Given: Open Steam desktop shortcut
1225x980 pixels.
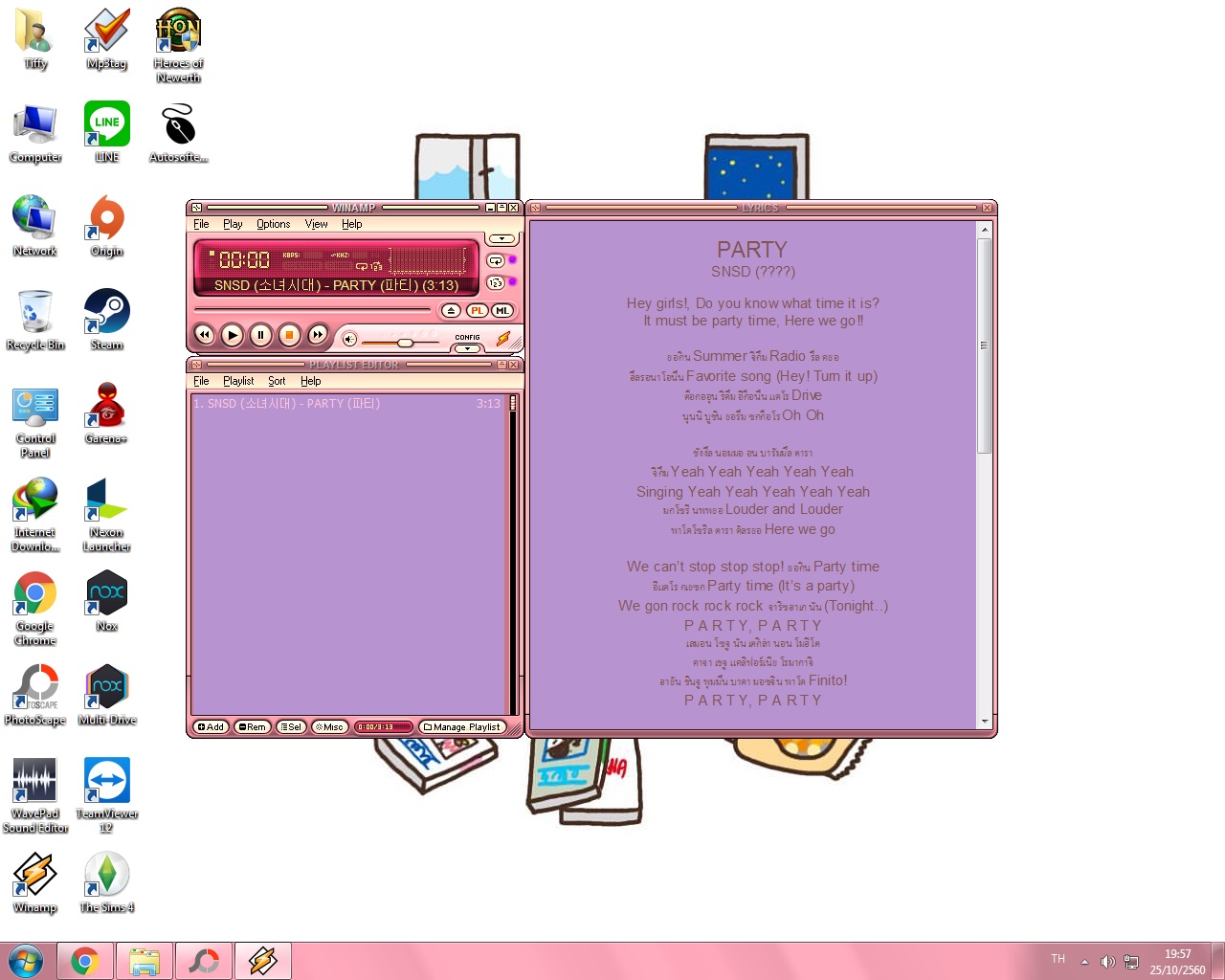Looking at the screenshot, I should click(107, 320).
